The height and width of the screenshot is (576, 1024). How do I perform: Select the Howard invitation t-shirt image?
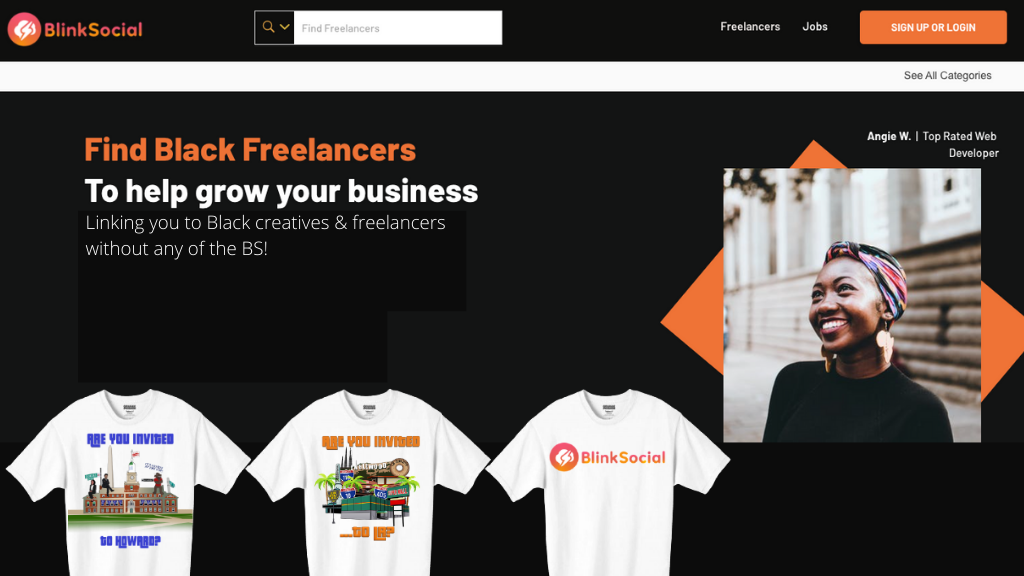tap(129, 483)
